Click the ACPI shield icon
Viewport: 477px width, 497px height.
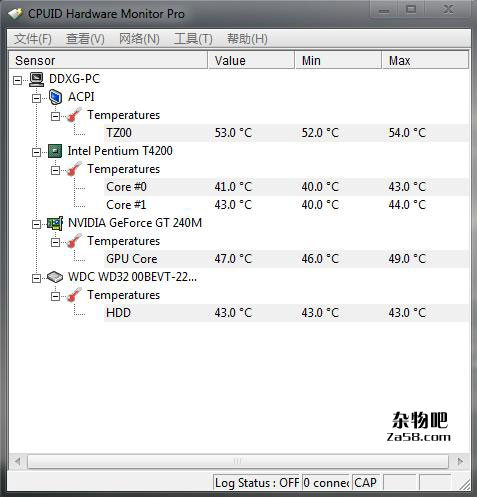55,97
